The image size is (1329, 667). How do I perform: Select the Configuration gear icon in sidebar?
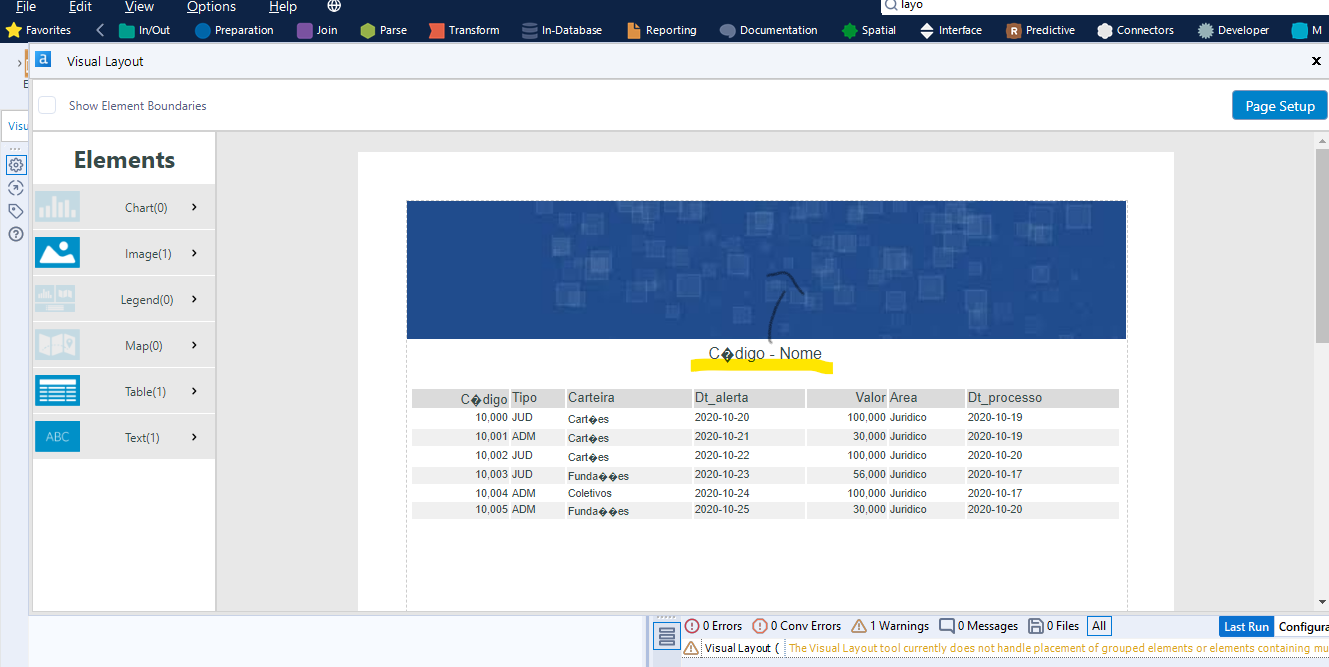pyautogui.click(x=16, y=164)
